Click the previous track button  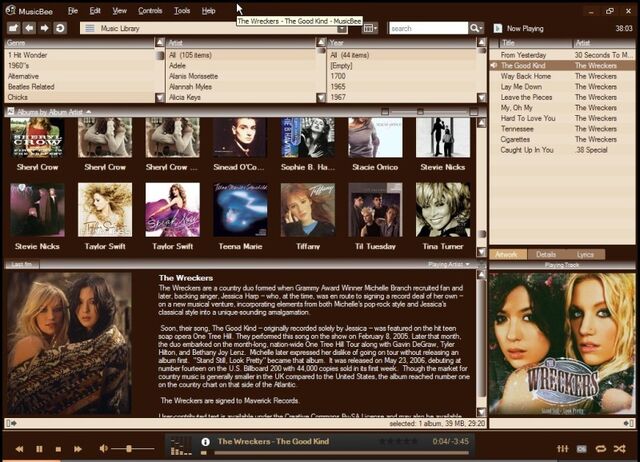pos(19,449)
